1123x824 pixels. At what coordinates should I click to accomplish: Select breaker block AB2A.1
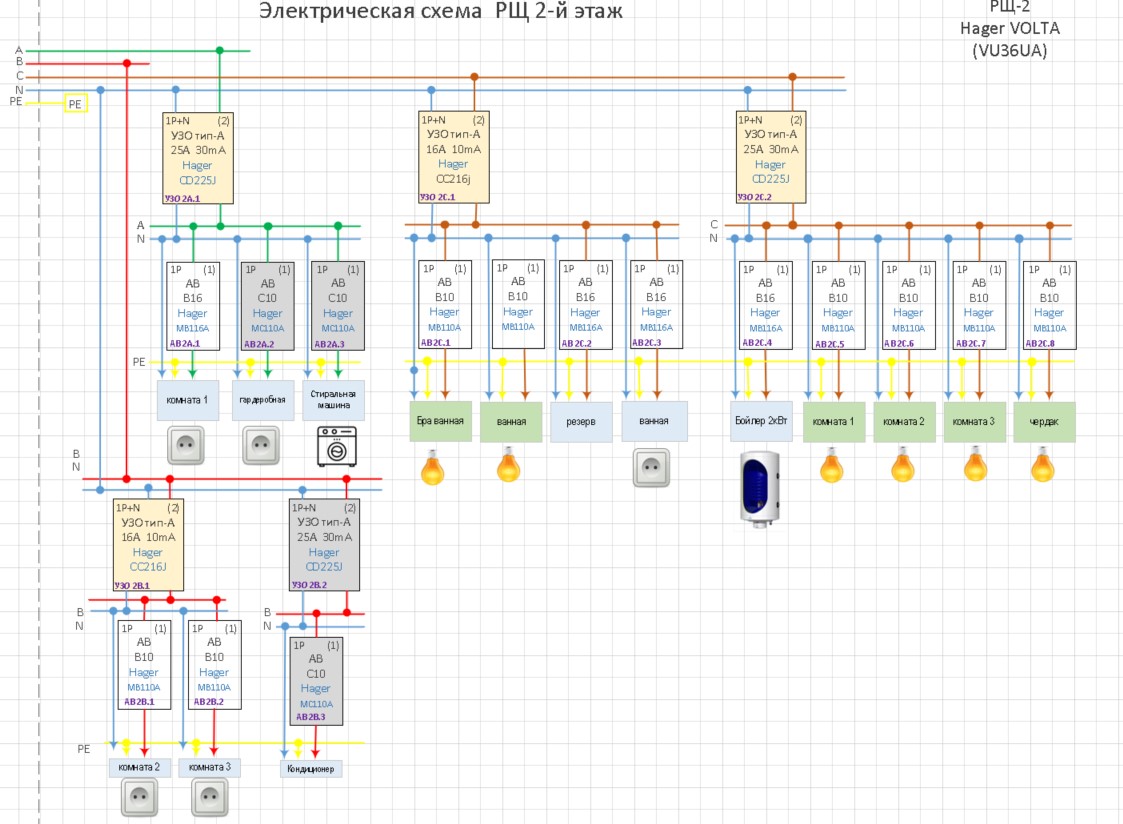click(193, 306)
